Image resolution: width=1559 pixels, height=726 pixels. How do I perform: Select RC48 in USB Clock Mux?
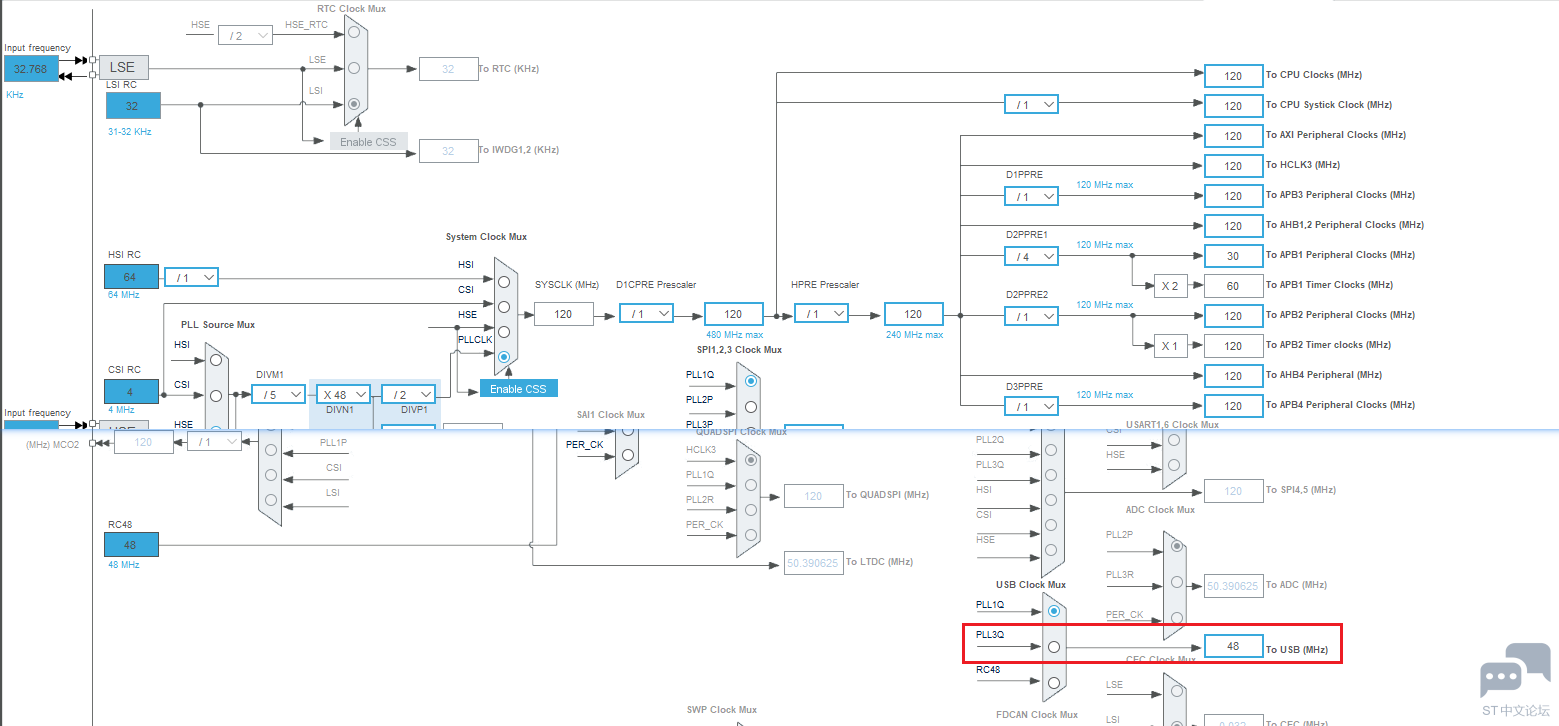(1053, 682)
